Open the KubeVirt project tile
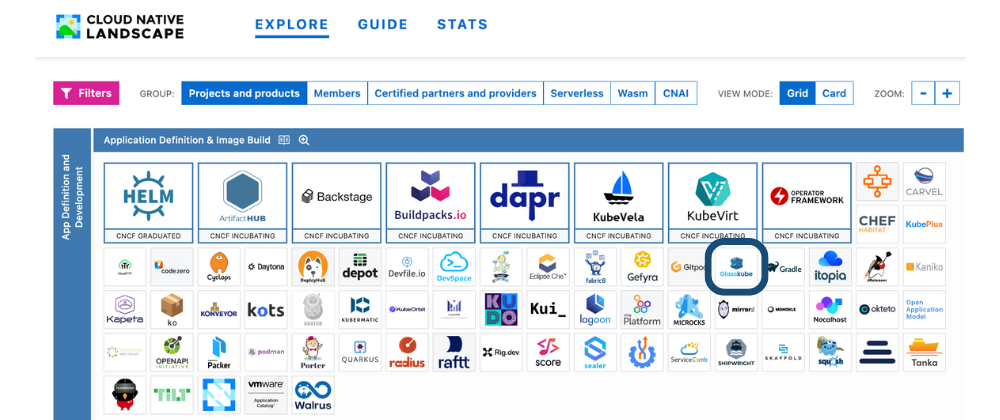The width and height of the screenshot is (1000, 420). (x=712, y=202)
